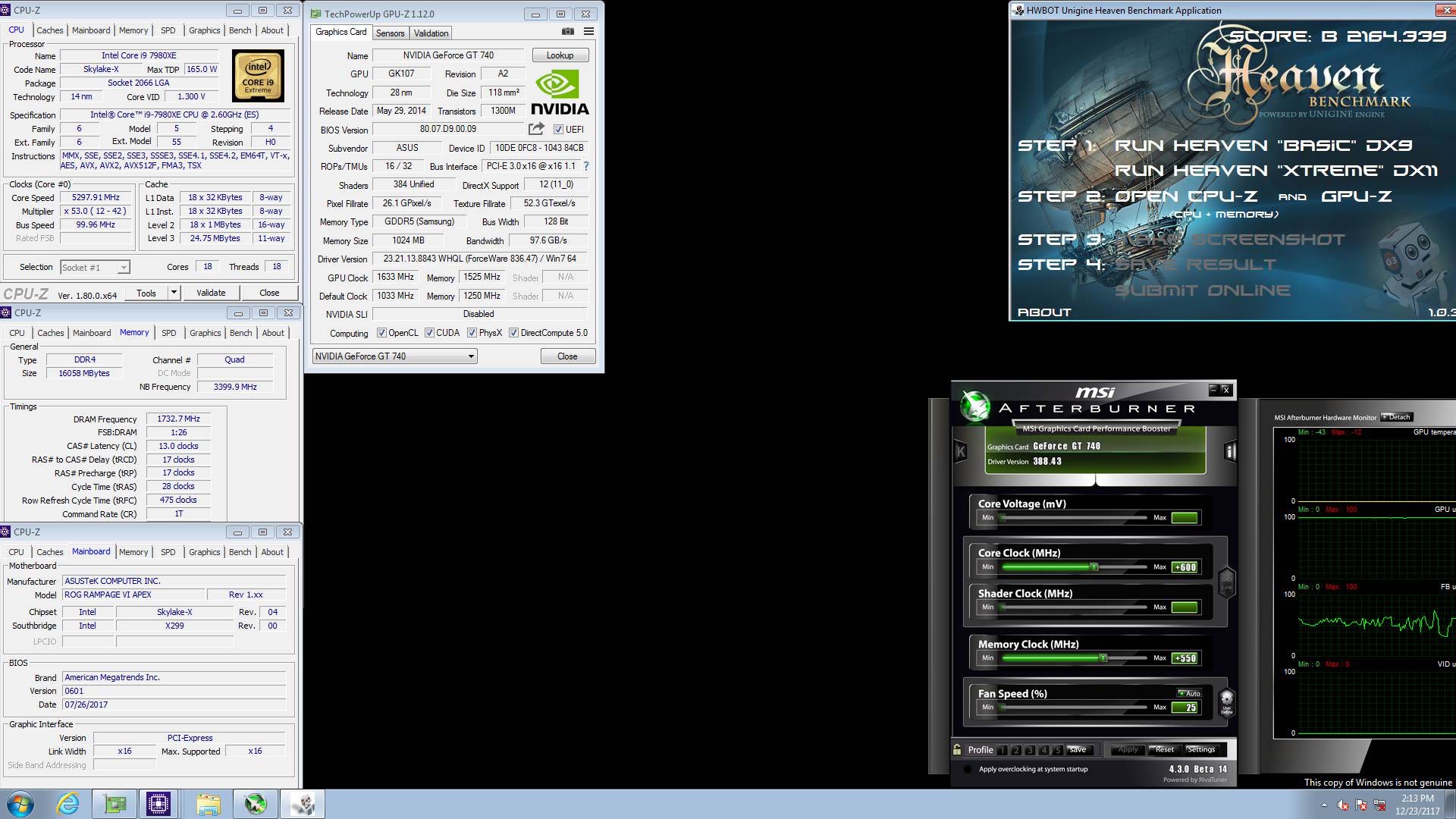Open the GPU-Z hamburger menu icon

click(x=588, y=32)
